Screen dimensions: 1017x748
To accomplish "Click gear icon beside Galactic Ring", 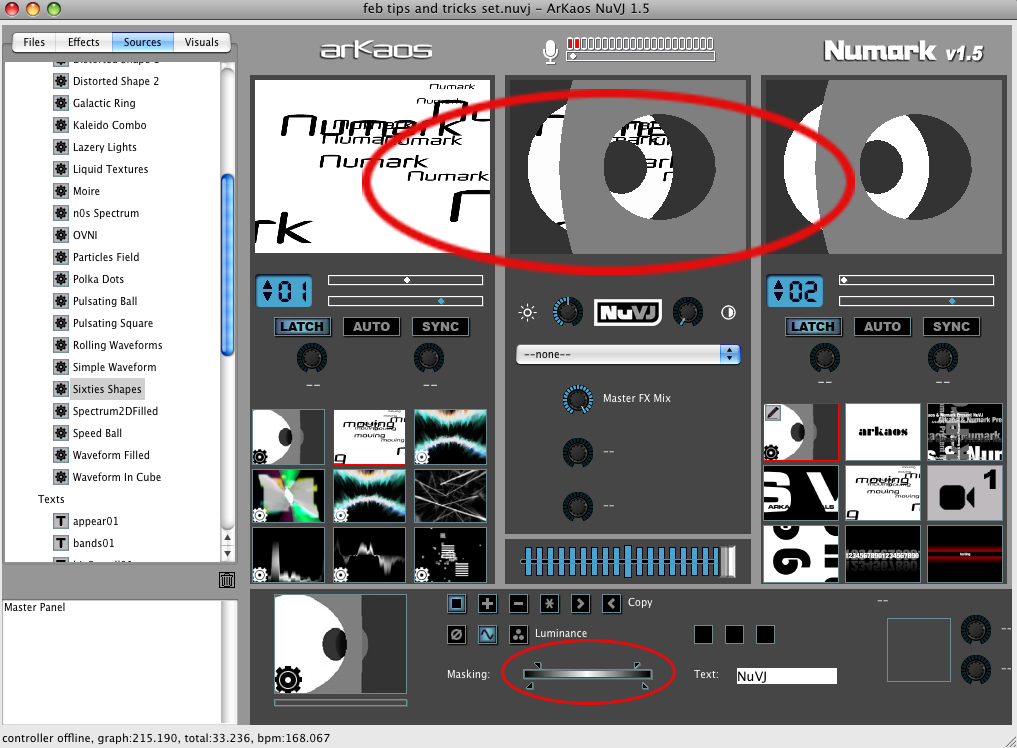I will pyautogui.click(x=61, y=103).
